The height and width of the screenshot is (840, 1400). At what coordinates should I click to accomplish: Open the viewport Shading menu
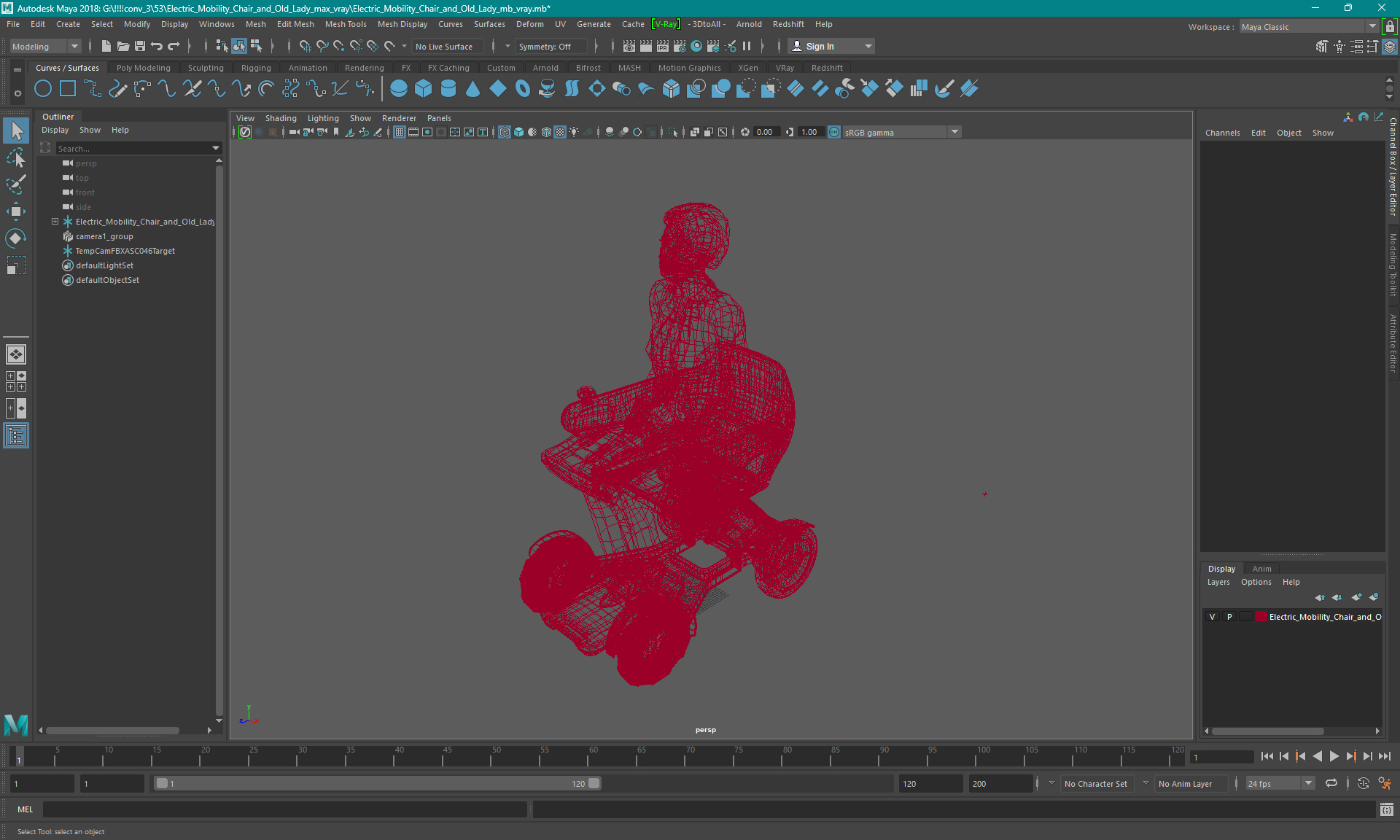(x=281, y=118)
